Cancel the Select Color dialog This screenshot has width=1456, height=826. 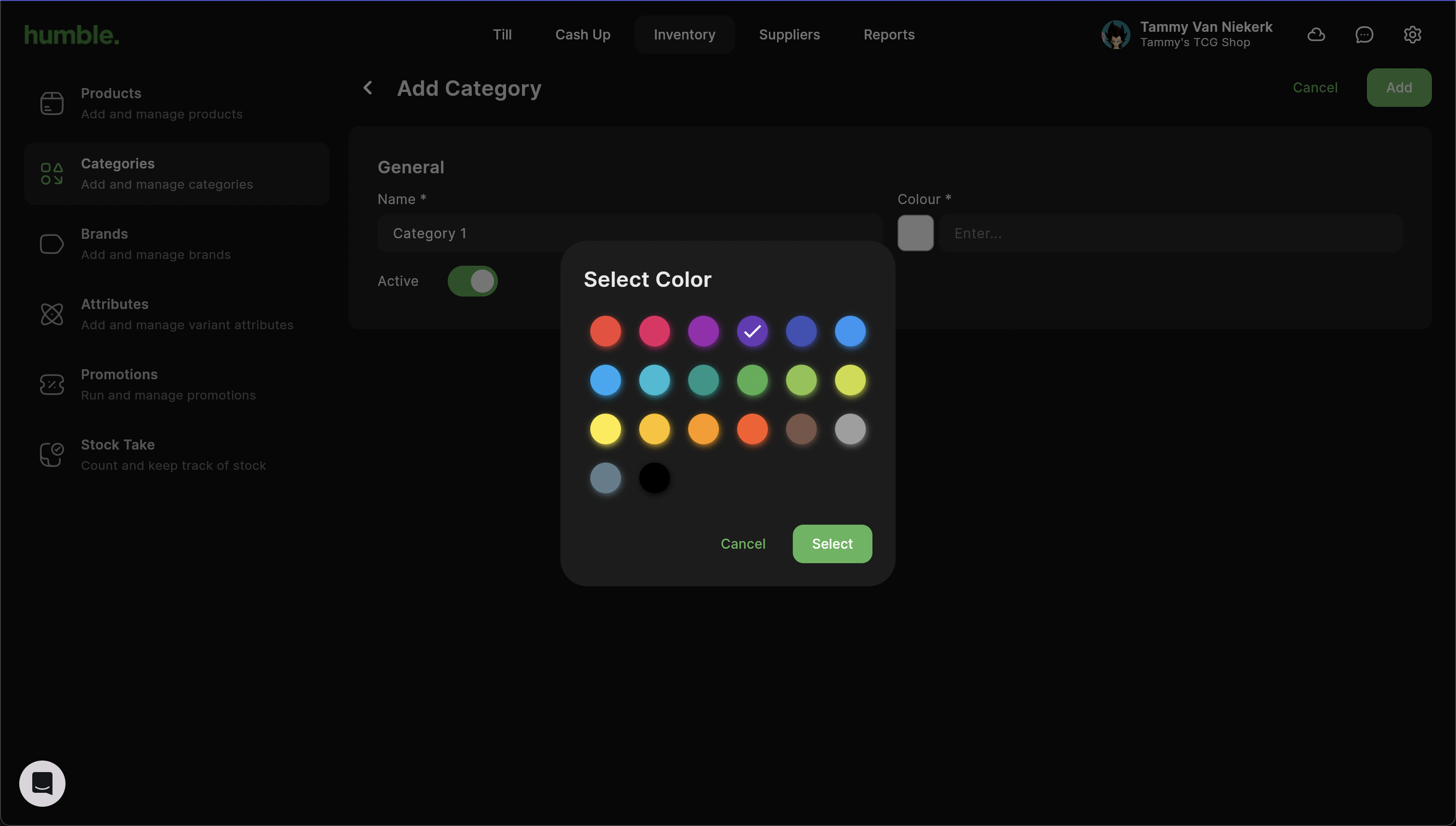pyautogui.click(x=742, y=543)
